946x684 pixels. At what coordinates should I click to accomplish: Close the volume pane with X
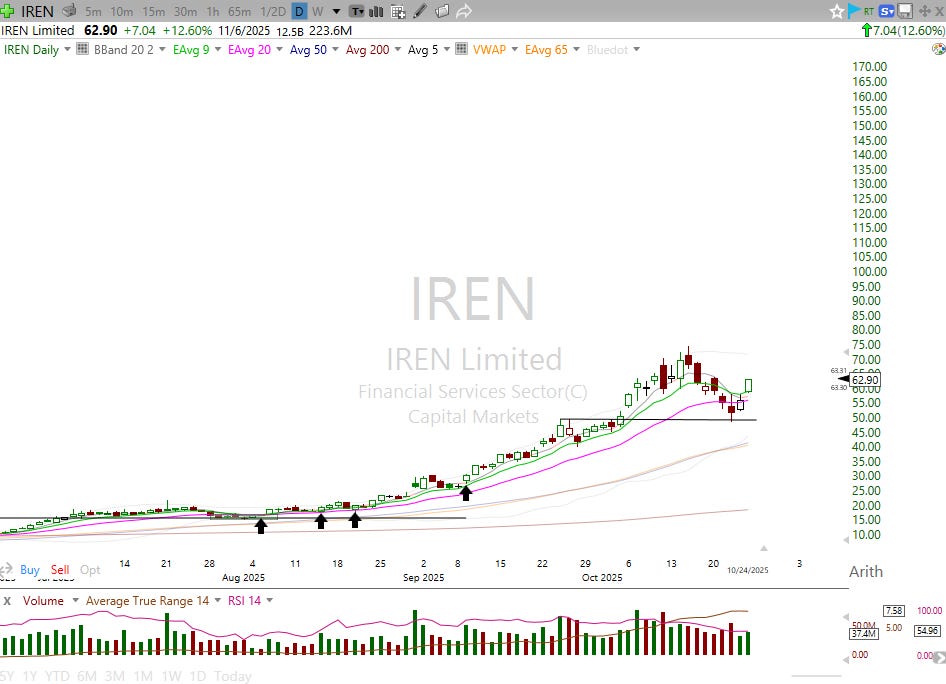coord(7,601)
